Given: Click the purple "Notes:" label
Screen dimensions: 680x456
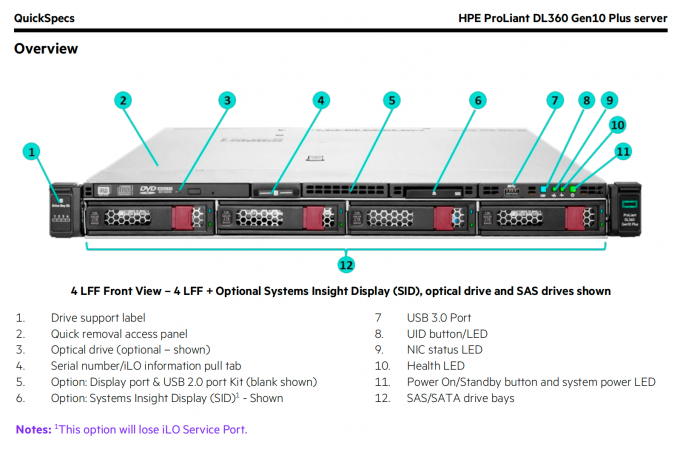Looking at the screenshot, I should click(x=33, y=430).
